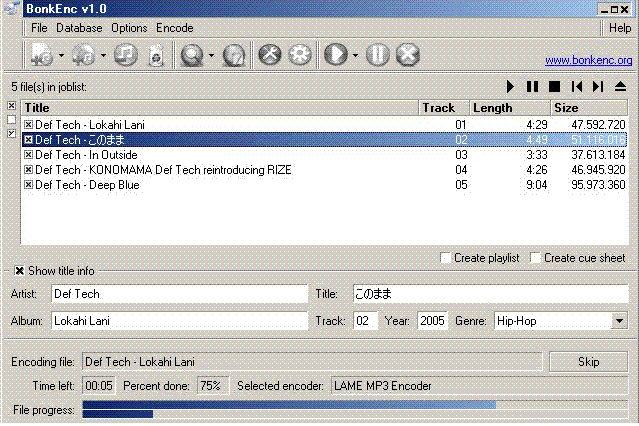Click the Album field containing Lokahi Lani
The height and width of the screenshot is (426, 639).
[x=179, y=321]
